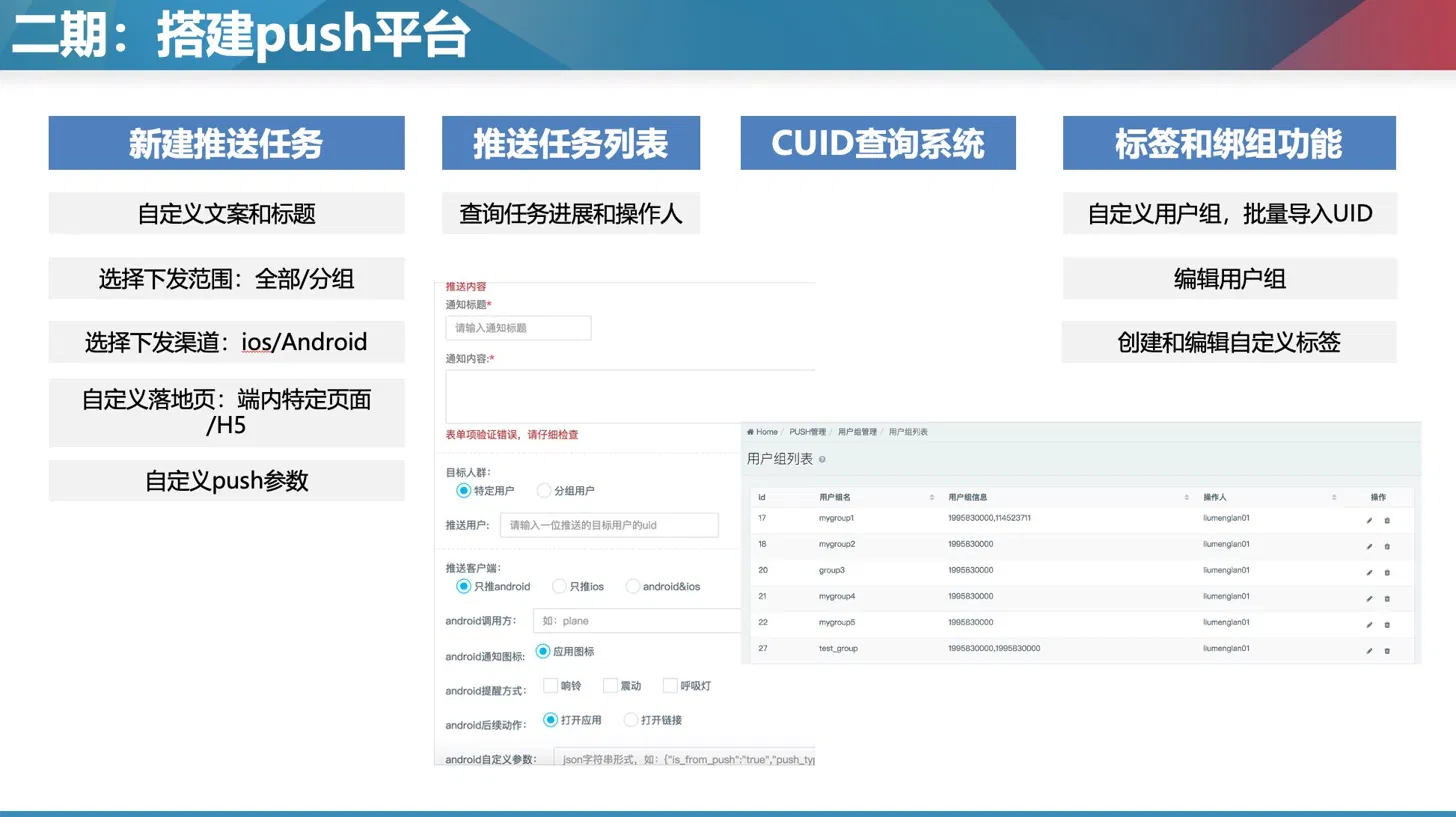This screenshot has width=1456, height=817.
Task: Click the 选择下发渠道：ios/Android box
Action: (x=227, y=342)
